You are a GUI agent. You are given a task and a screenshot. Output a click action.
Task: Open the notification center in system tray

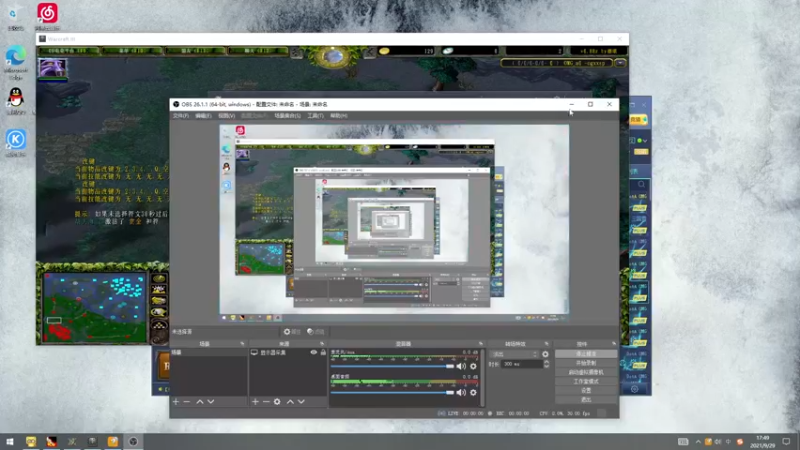(x=786, y=441)
